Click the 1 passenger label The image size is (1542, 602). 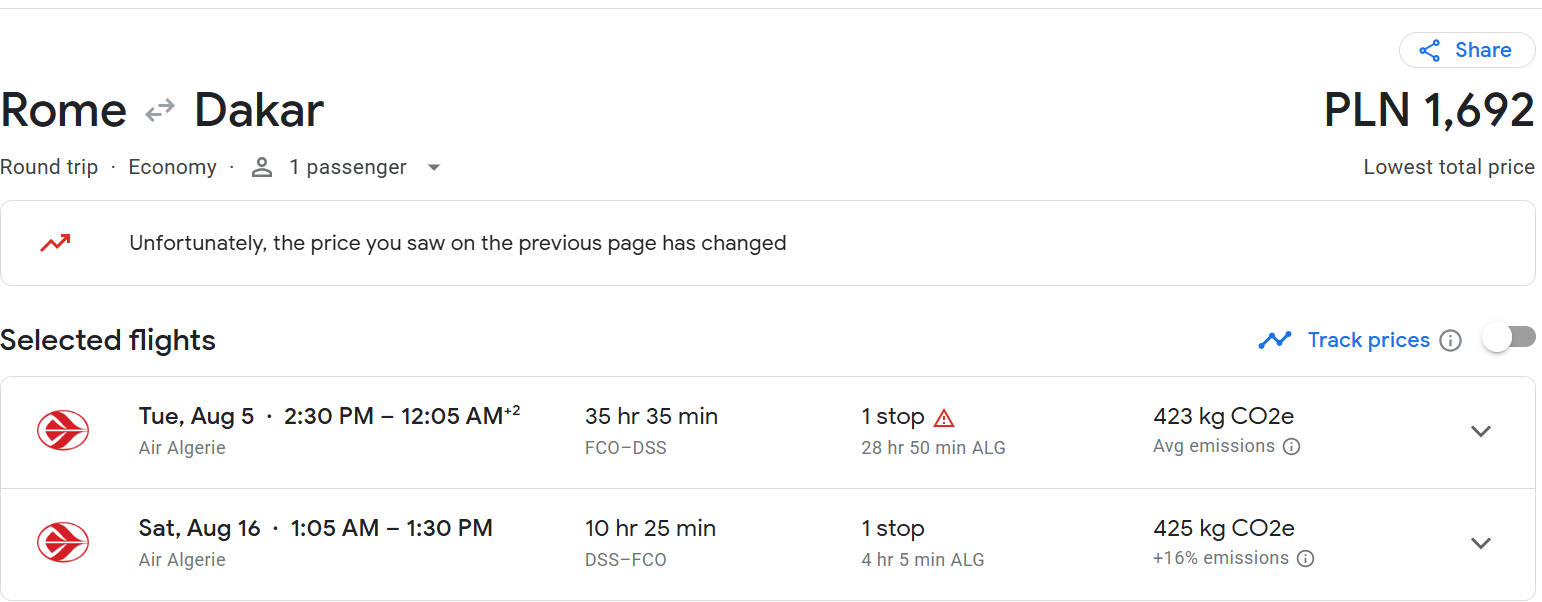coord(348,167)
